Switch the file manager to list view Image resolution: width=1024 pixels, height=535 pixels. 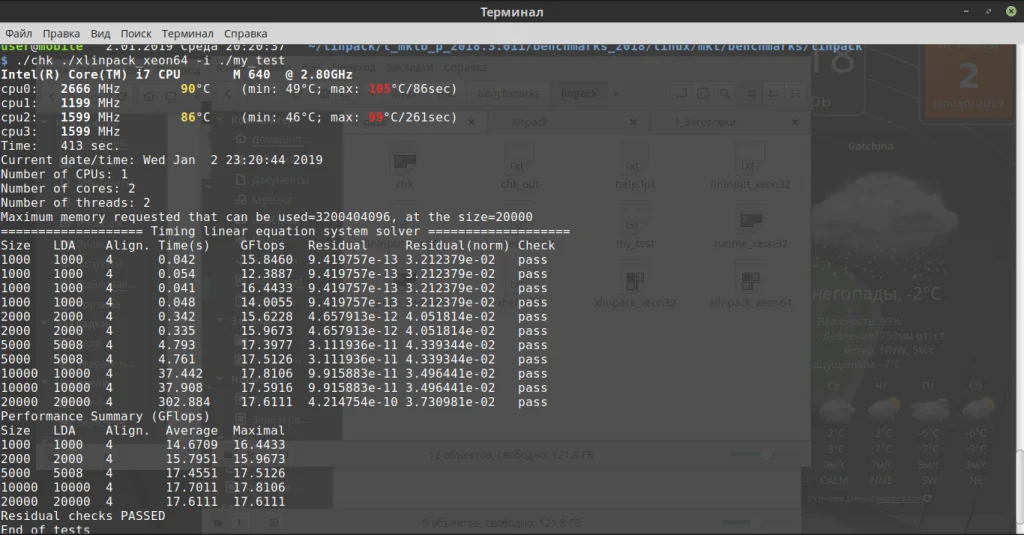773,93
